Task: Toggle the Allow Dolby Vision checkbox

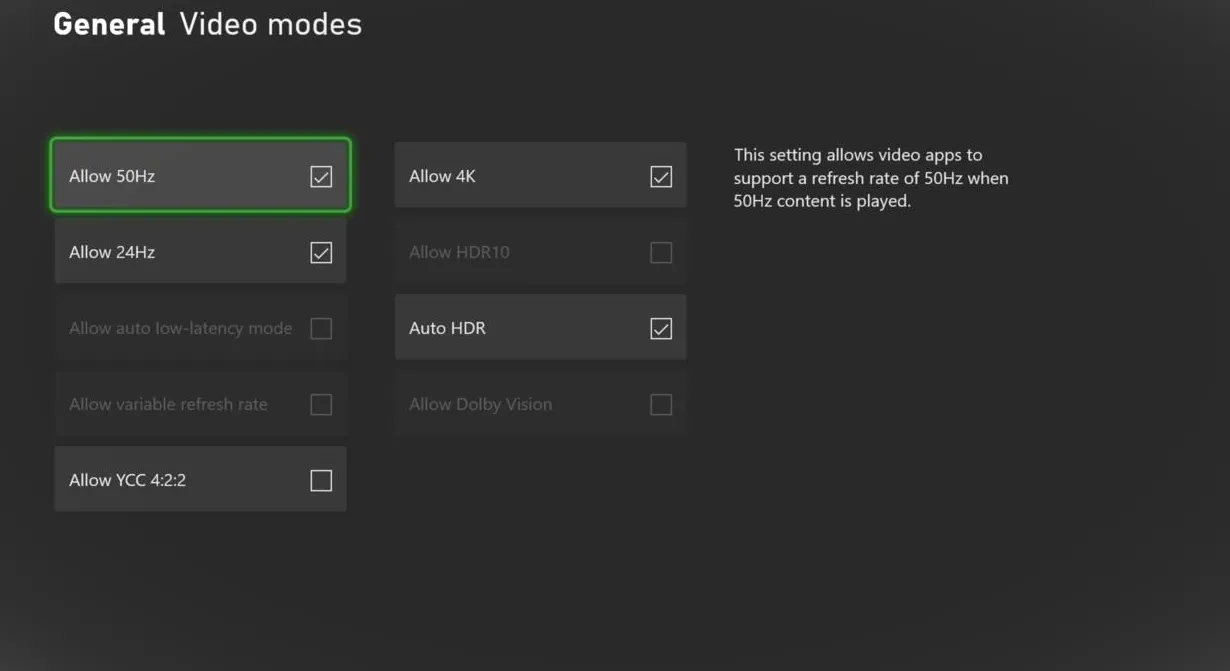Action: 661,405
